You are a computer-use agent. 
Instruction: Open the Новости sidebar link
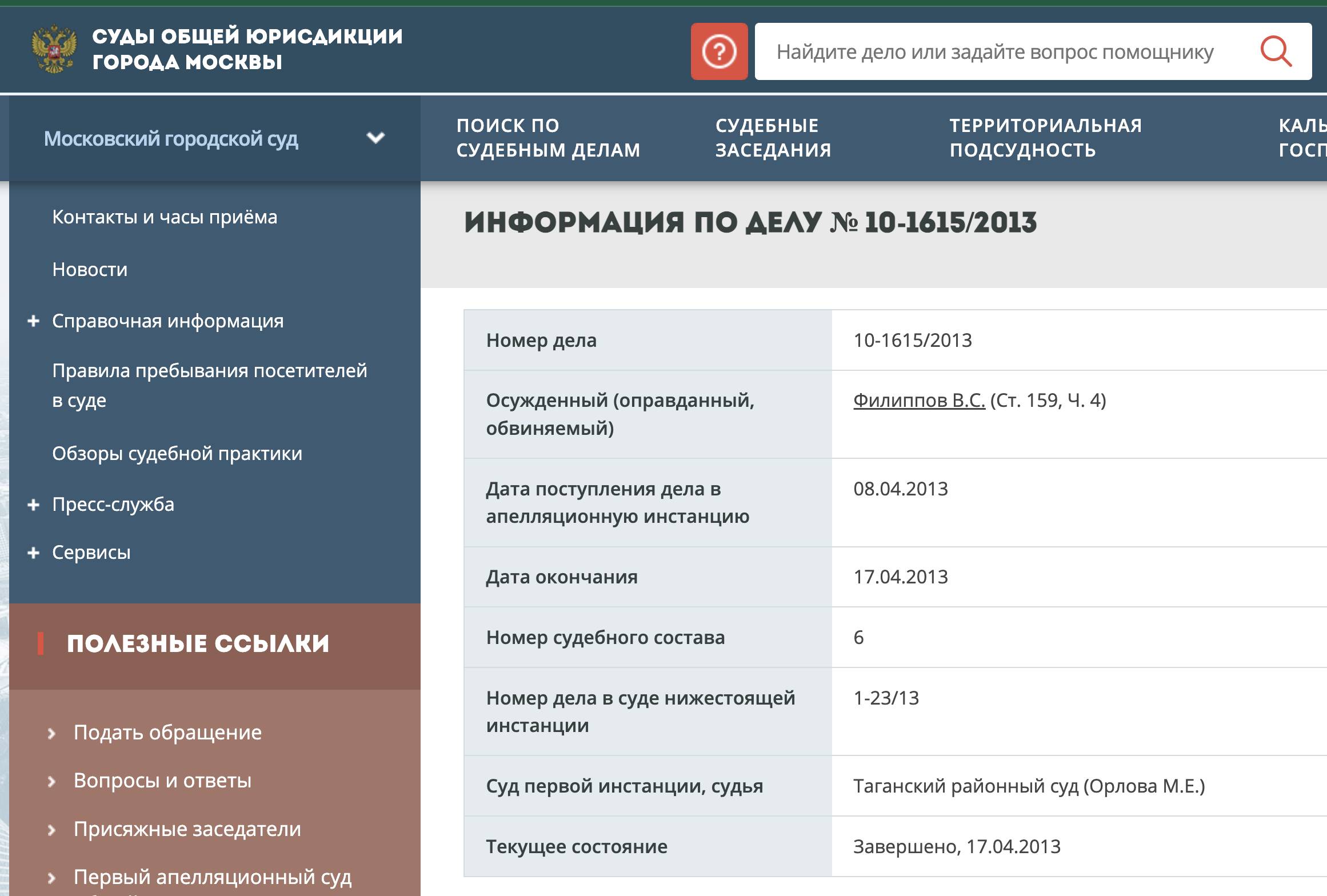pos(90,269)
